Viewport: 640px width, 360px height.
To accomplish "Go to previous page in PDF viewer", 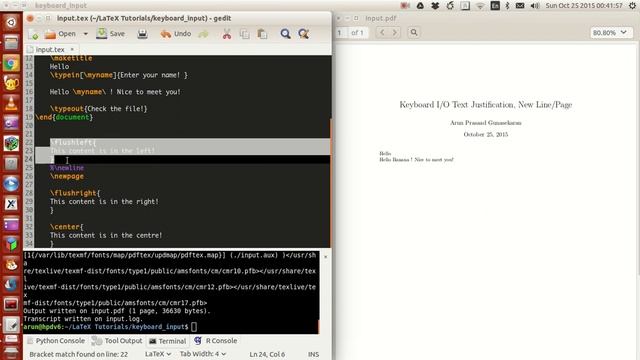I will point(382,32).
